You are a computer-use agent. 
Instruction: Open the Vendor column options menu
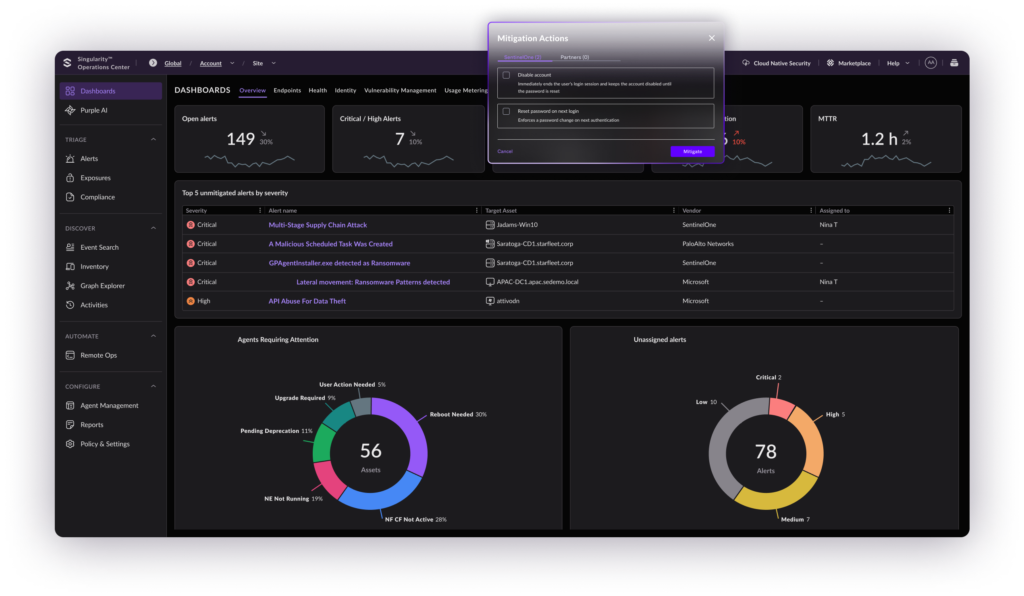point(811,210)
